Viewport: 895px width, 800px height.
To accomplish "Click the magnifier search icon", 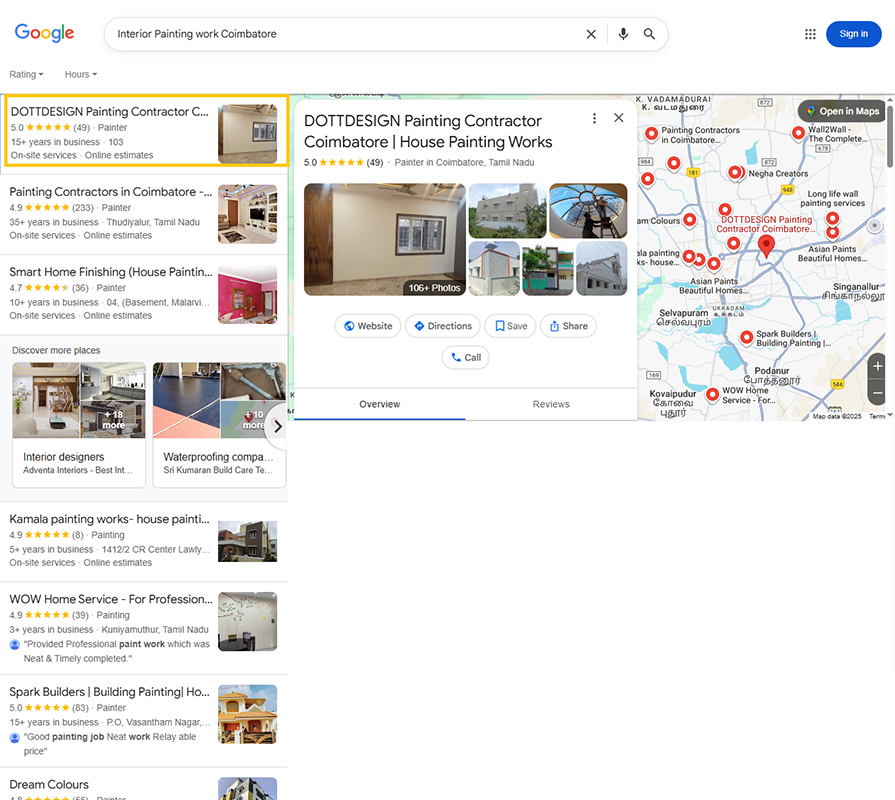I will pos(650,34).
